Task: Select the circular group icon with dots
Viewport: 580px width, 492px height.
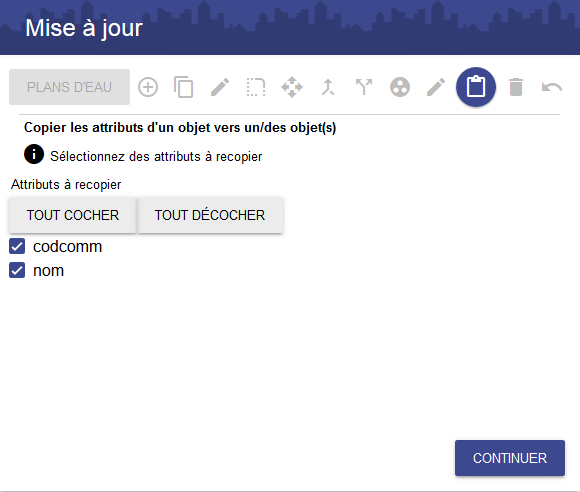Action: pyautogui.click(x=400, y=87)
